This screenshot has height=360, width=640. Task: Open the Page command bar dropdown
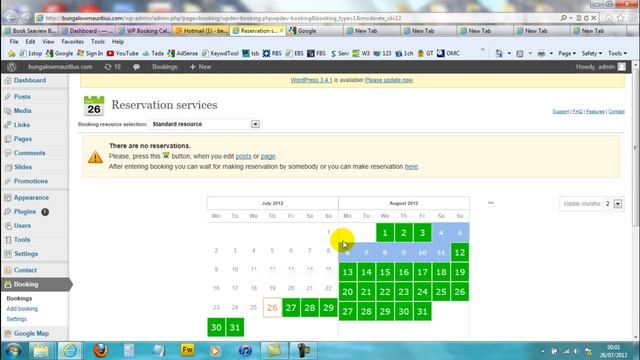pos(567,53)
